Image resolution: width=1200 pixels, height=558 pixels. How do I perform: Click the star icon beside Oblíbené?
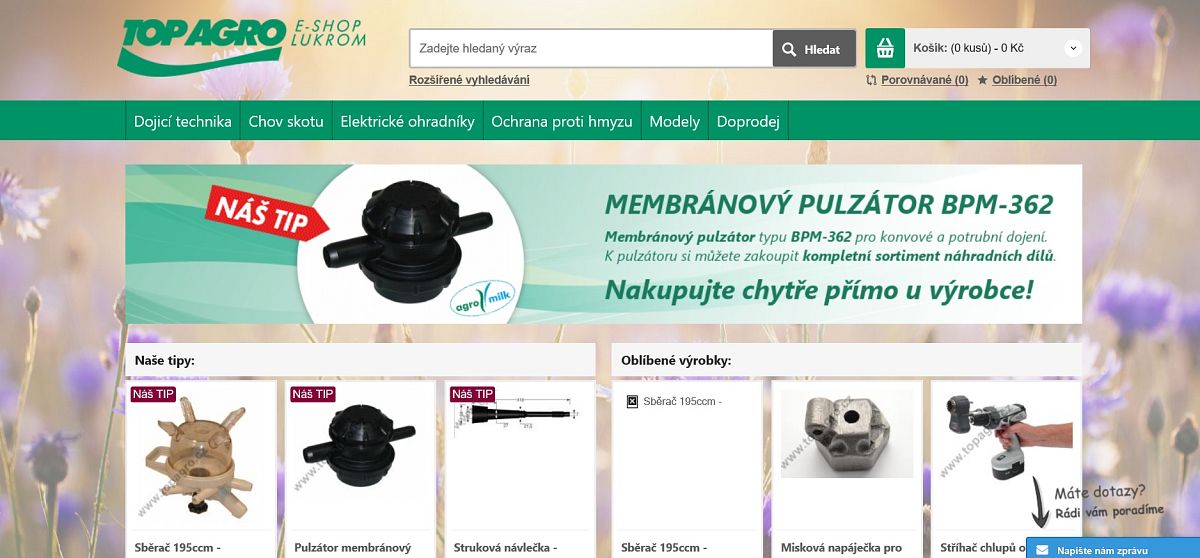point(982,80)
